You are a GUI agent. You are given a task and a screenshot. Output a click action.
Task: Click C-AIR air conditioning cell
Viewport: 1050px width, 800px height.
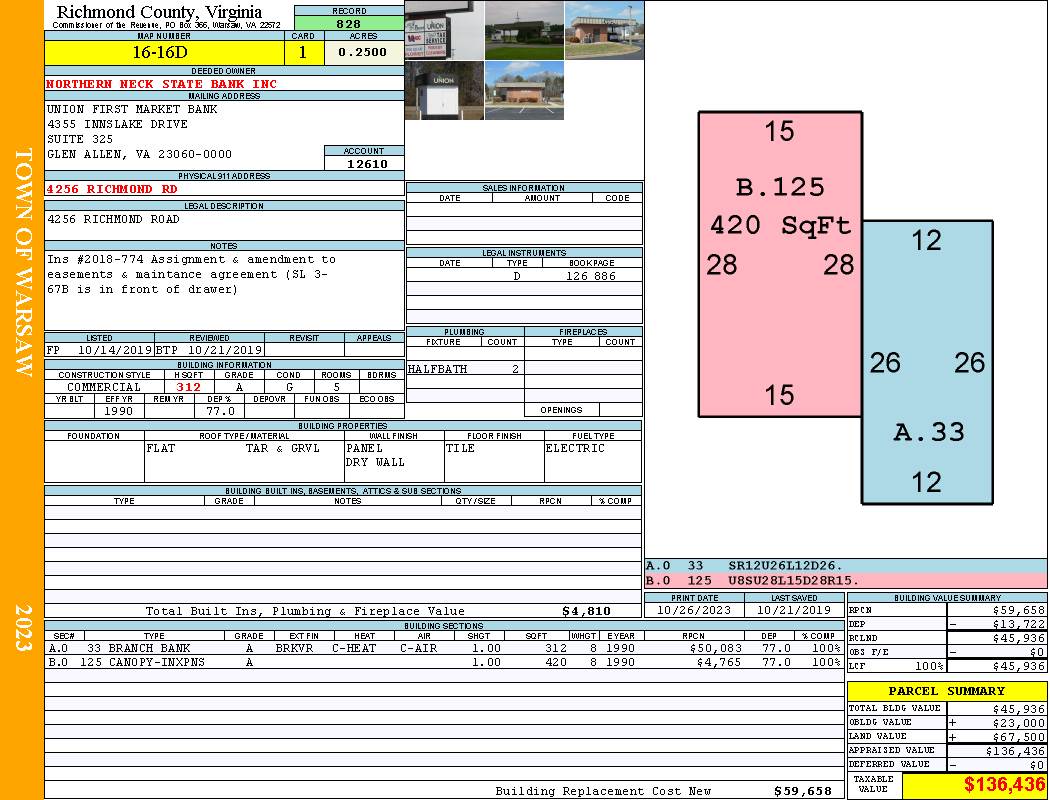point(419,648)
